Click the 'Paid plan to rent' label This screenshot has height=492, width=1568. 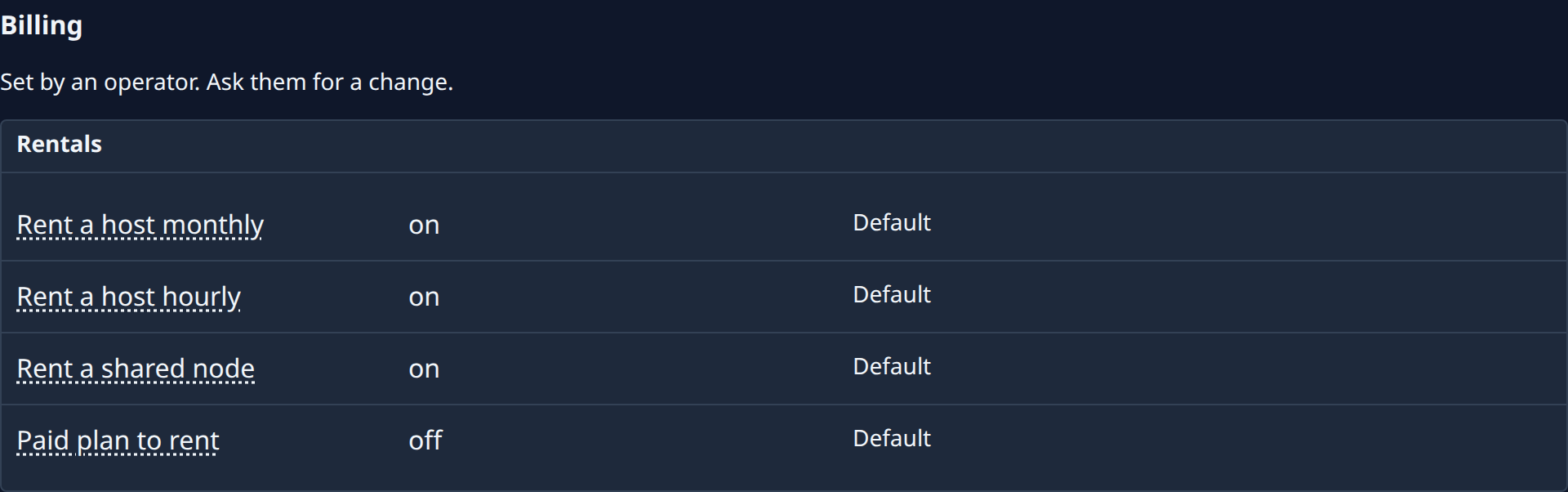tap(118, 441)
